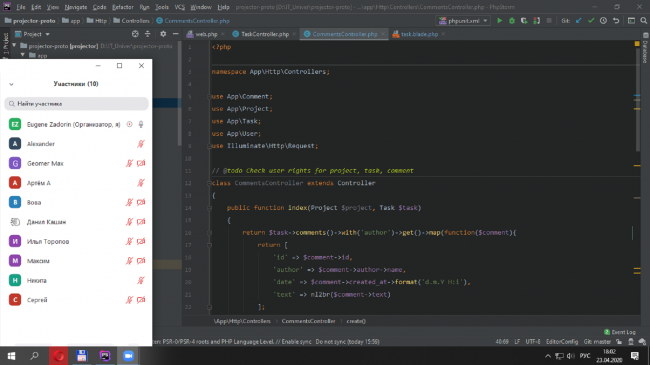650x365 pixels.
Task: Click create() in the bottom breadcrumb
Action: tap(356, 321)
